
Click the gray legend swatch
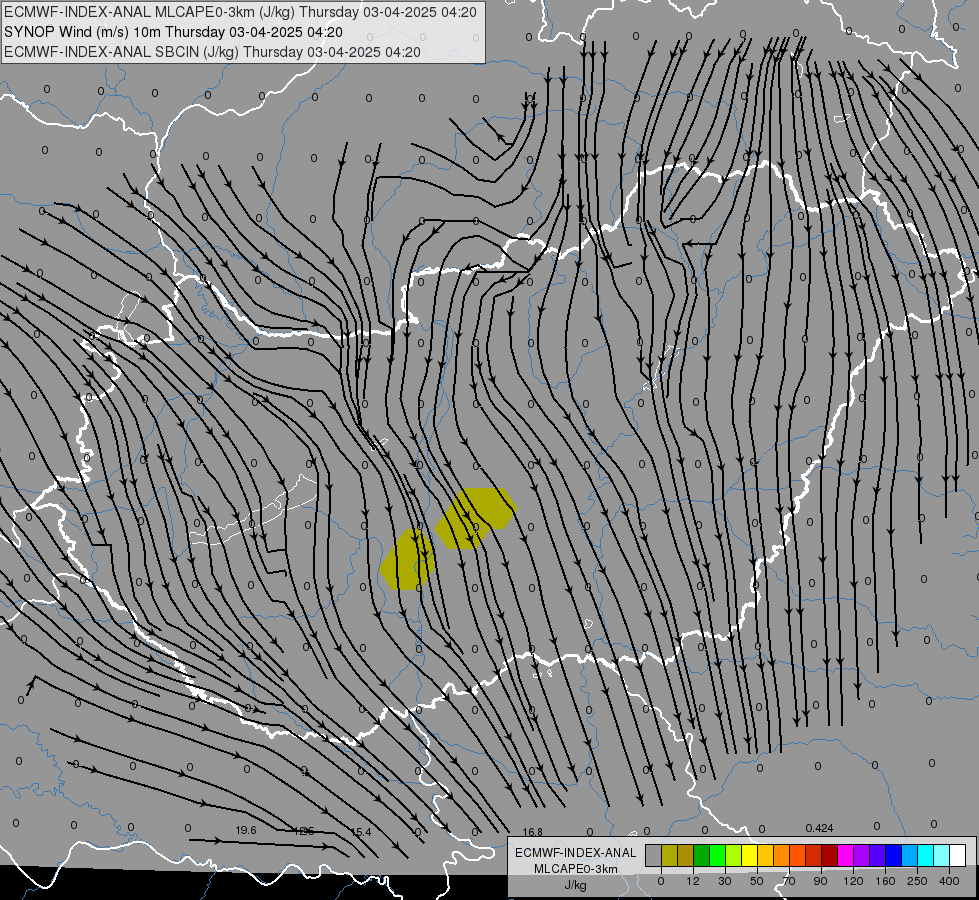pos(654,855)
